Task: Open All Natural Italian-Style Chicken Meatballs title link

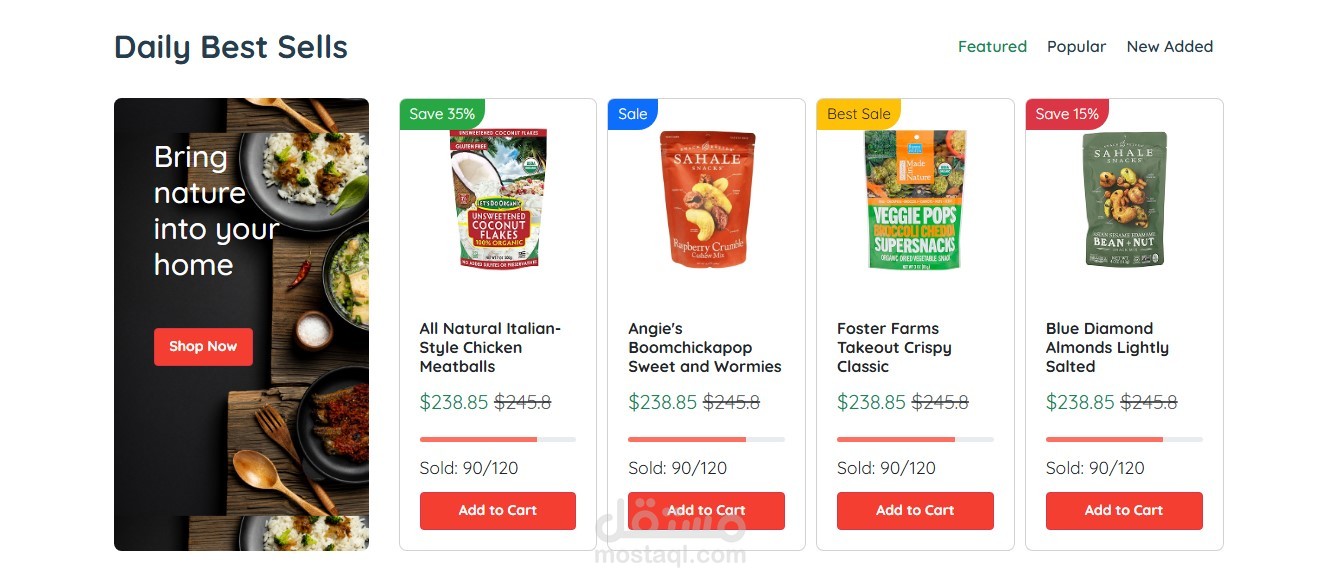Action: click(x=491, y=347)
